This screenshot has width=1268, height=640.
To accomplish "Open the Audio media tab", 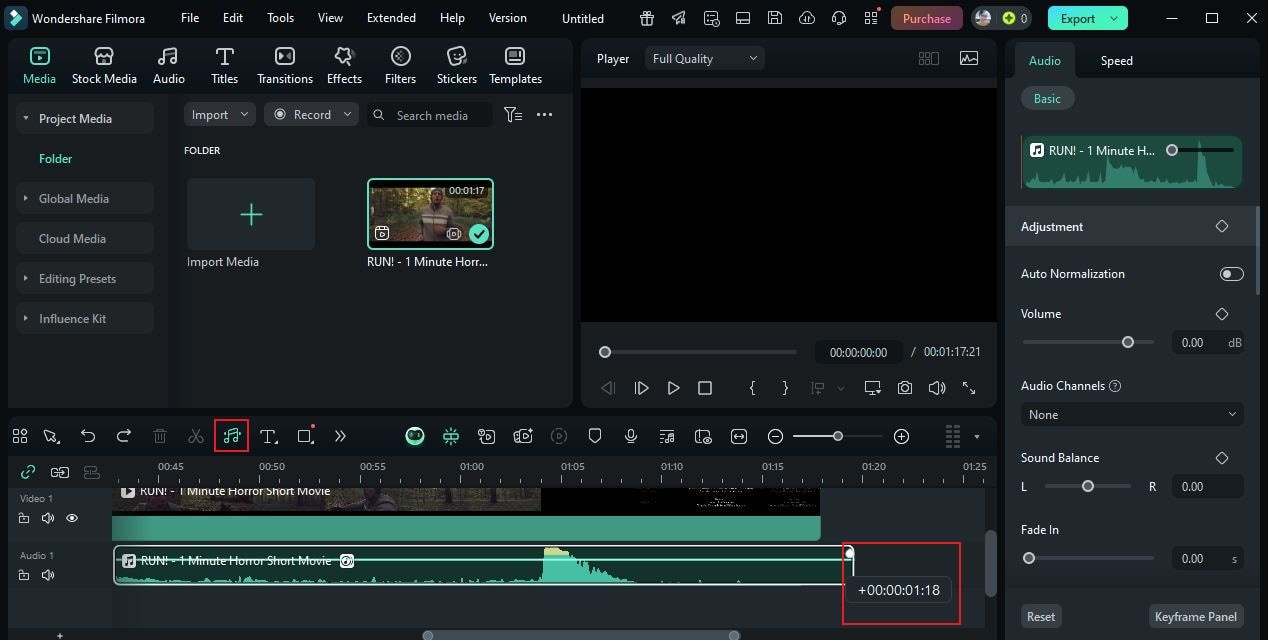I will pyautogui.click(x=168, y=66).
